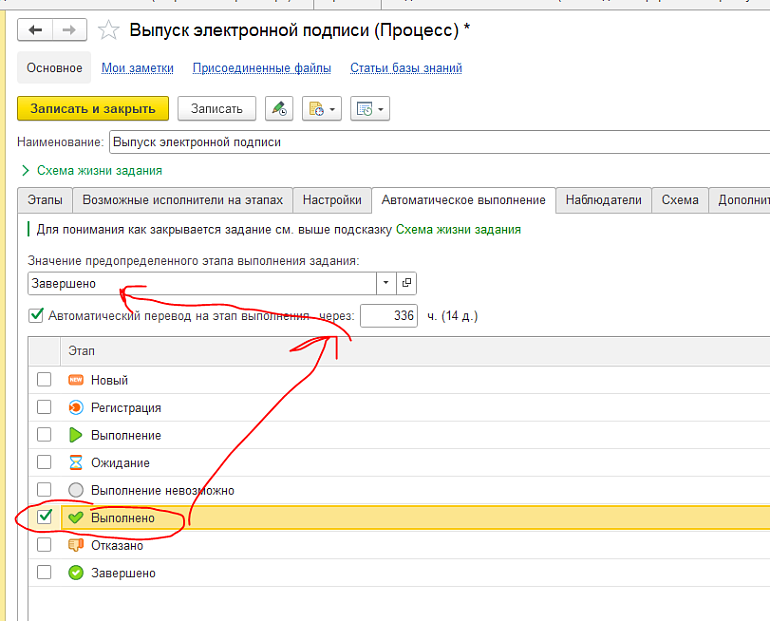Click the forward navigation arrow
The height and width of the screenshot is (621, 770).
(68, 30)
